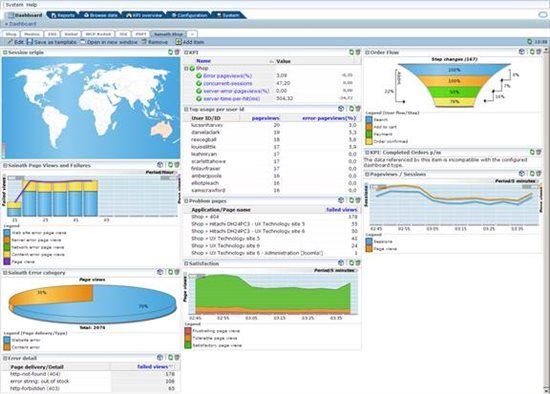This screenshot has height=394, width=550.
Task: Open the Order Flow widget settings icon
Action: pos(522,52)
